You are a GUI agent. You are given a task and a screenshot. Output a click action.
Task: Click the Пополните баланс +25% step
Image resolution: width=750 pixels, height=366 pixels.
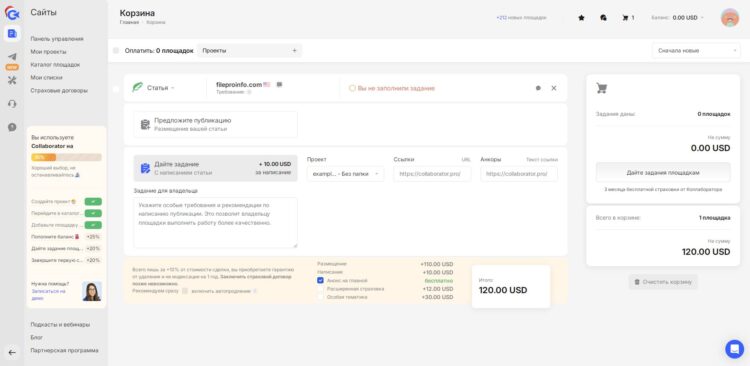66,236
